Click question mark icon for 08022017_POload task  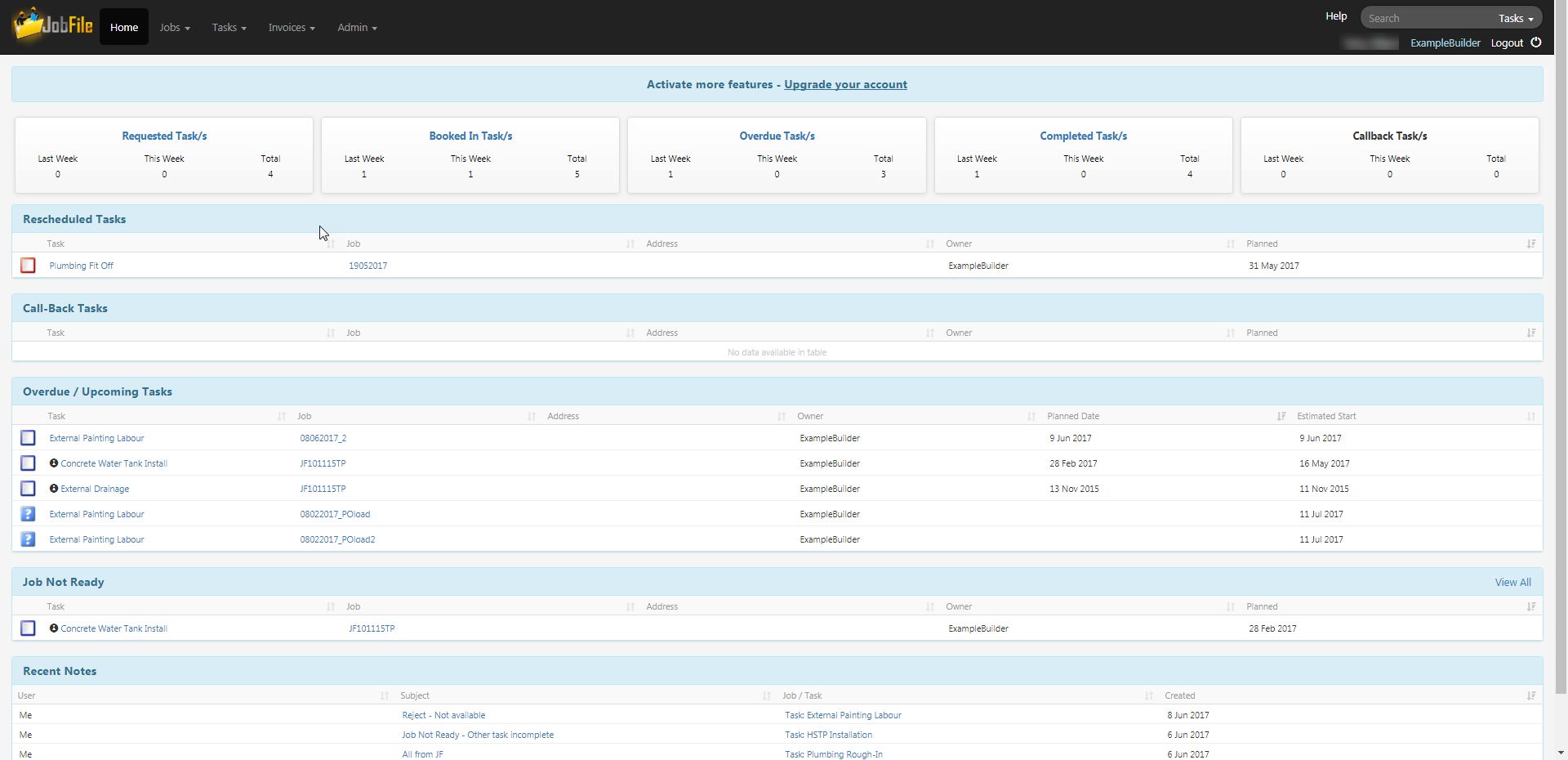(28, 514)
